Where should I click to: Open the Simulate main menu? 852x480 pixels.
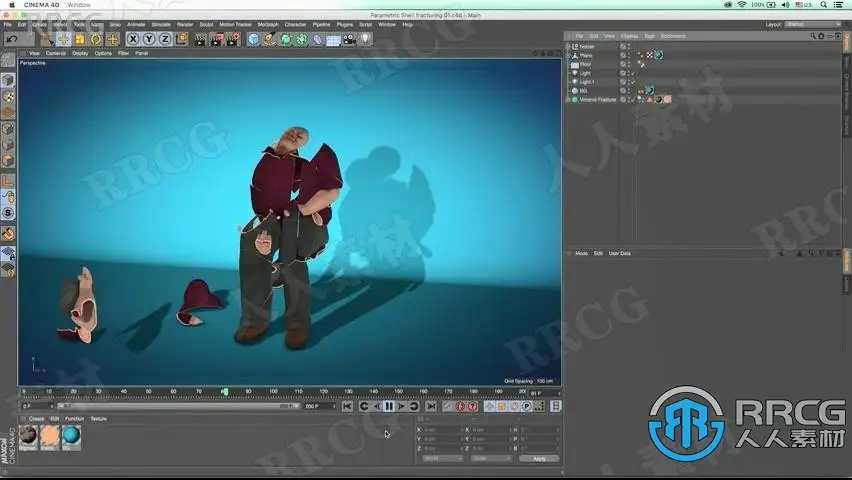(161, 24)
